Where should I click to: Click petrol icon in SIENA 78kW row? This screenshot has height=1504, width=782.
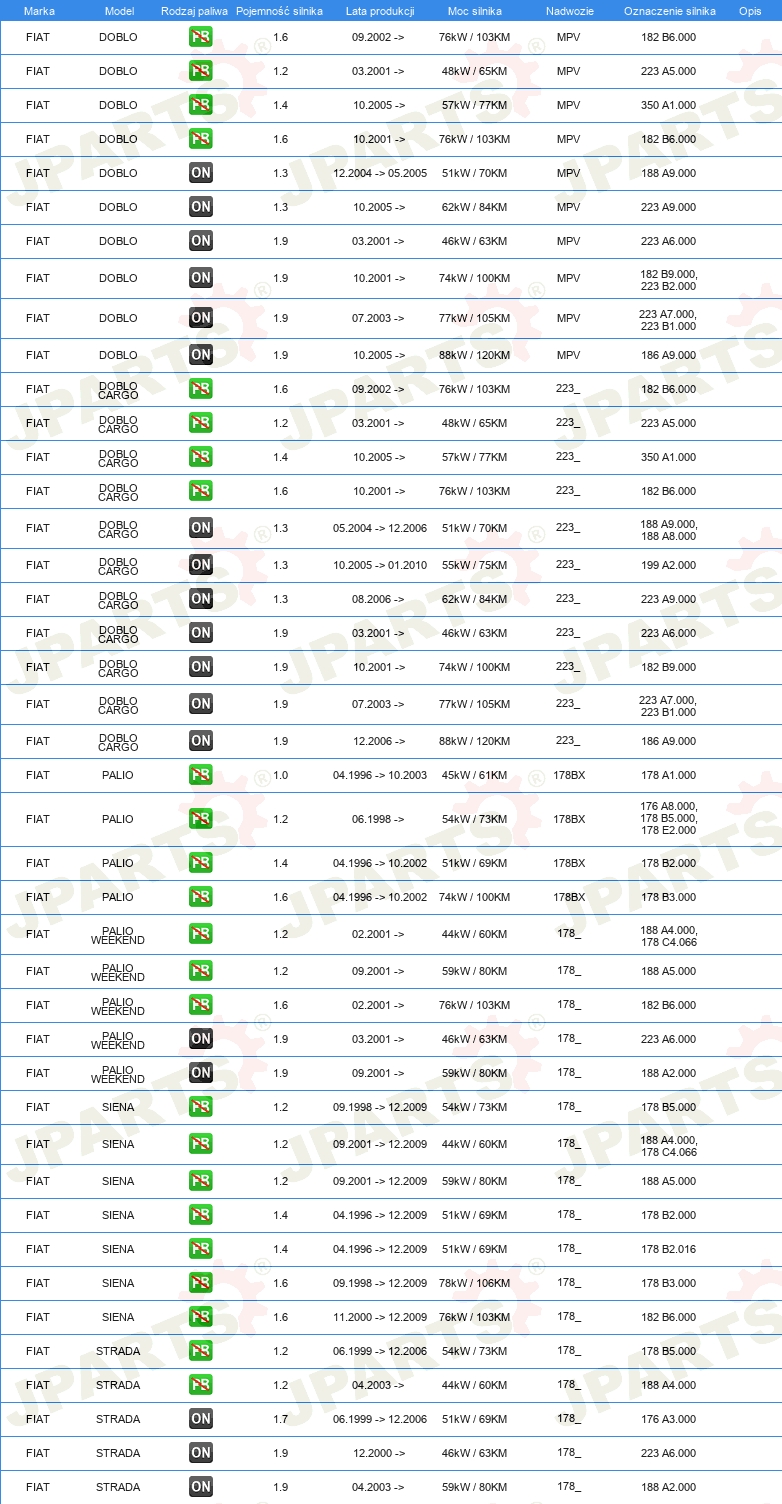(201, 1283)
